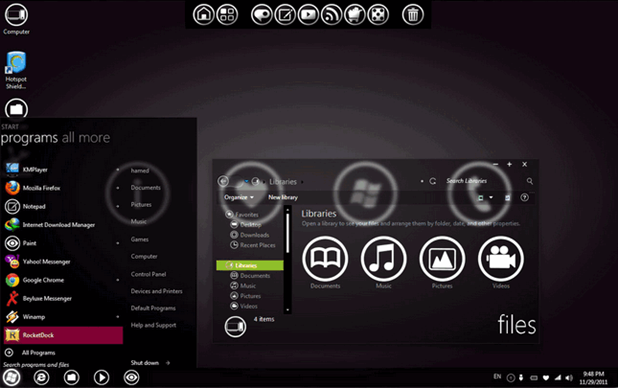
Task: Open the recycle bin dock icon
Action: pos(413,15)
